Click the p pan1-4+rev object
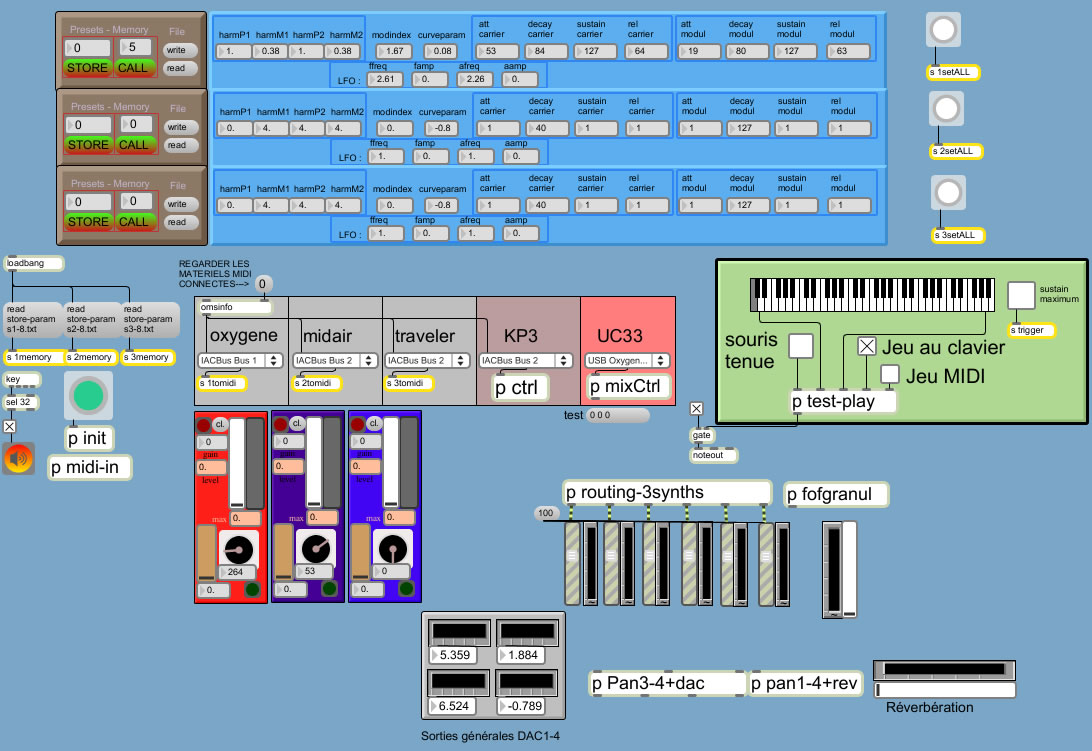Image resolution: width=1092 pixels, height=751 pixels. pyautogui.click(x=805, y=683)
